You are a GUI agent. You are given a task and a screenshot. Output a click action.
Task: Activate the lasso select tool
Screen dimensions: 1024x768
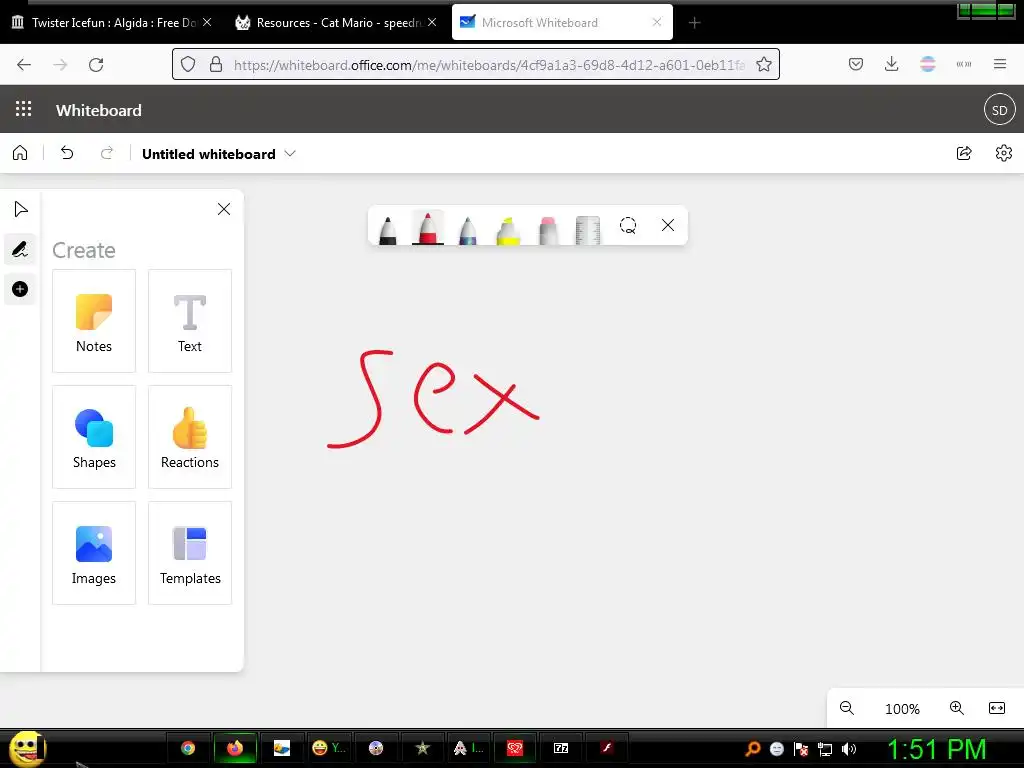[x=628, y=225]
